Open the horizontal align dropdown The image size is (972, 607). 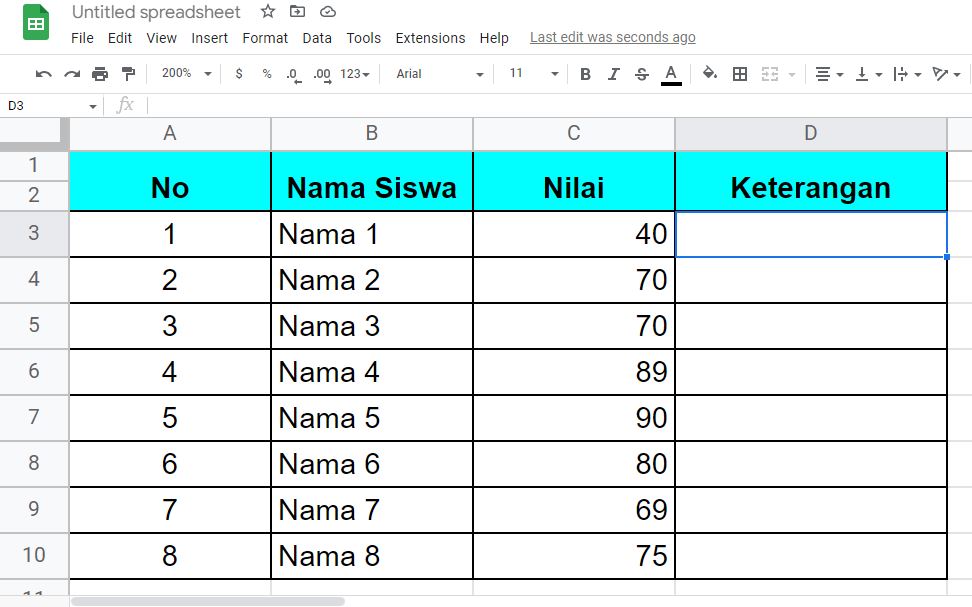(829, 74)
